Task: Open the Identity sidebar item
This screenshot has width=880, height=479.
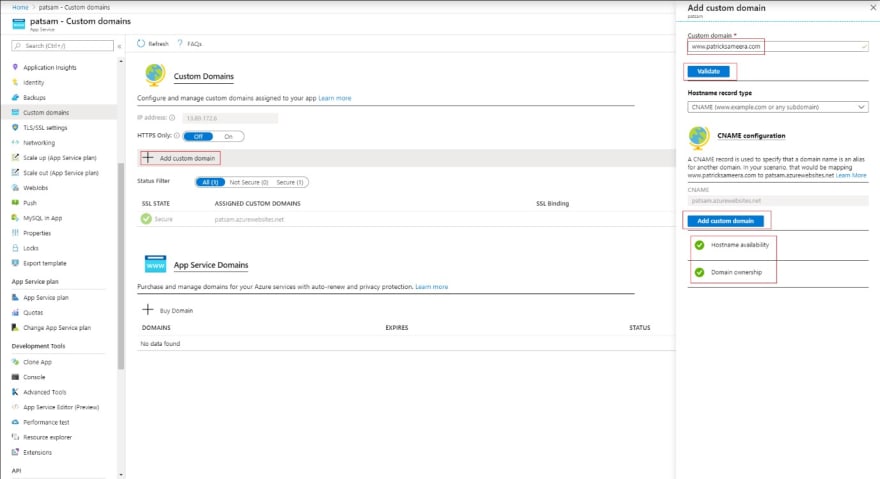Action: point(34,83)
